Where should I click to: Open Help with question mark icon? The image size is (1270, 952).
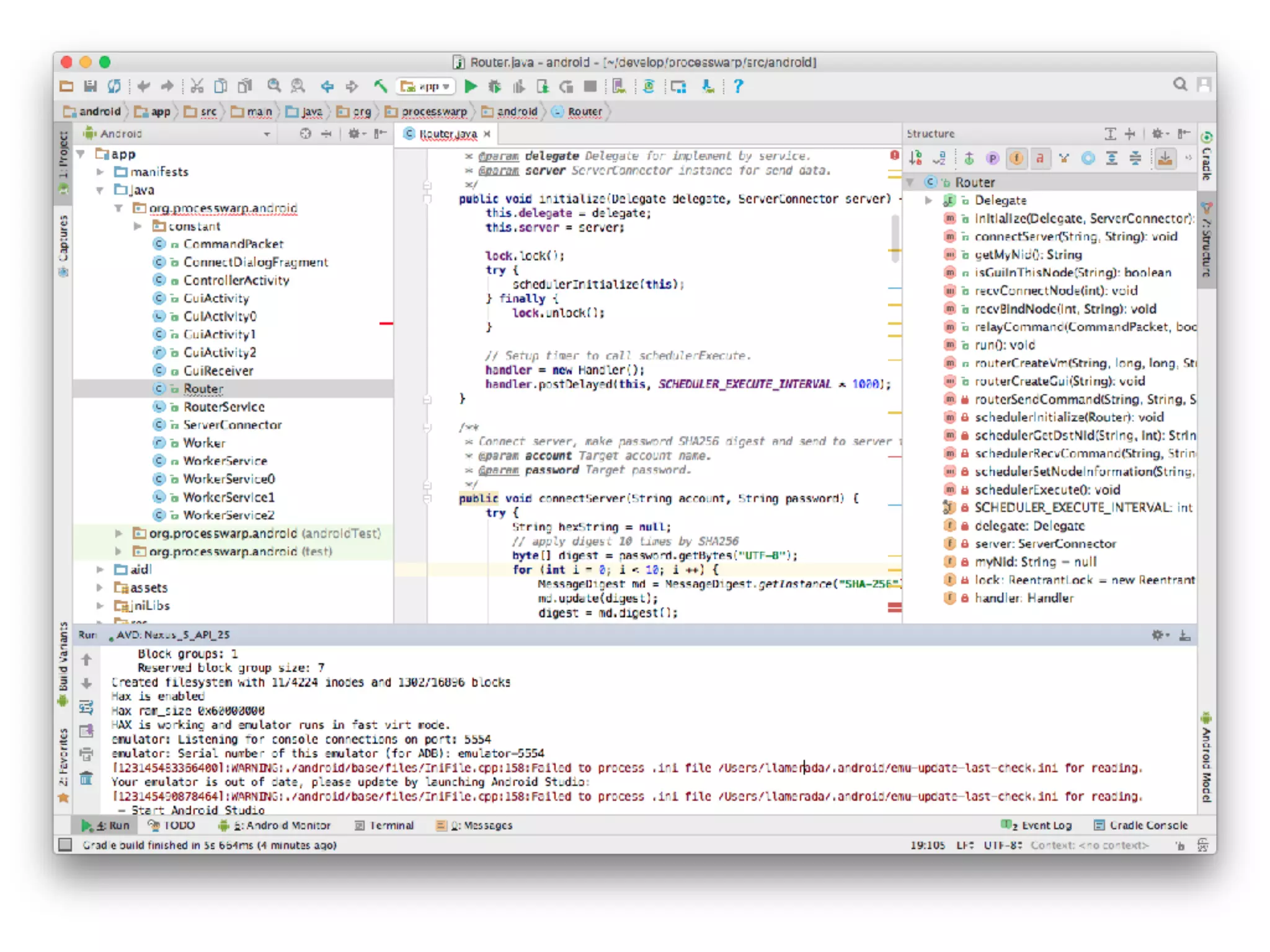pos(738,87)
